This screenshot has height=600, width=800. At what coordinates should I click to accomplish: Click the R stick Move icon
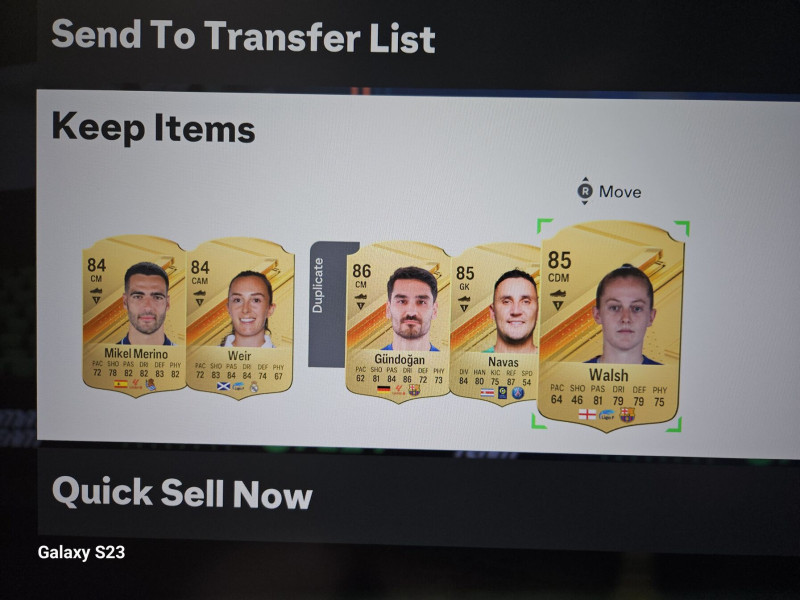click(x=585, y=191)
